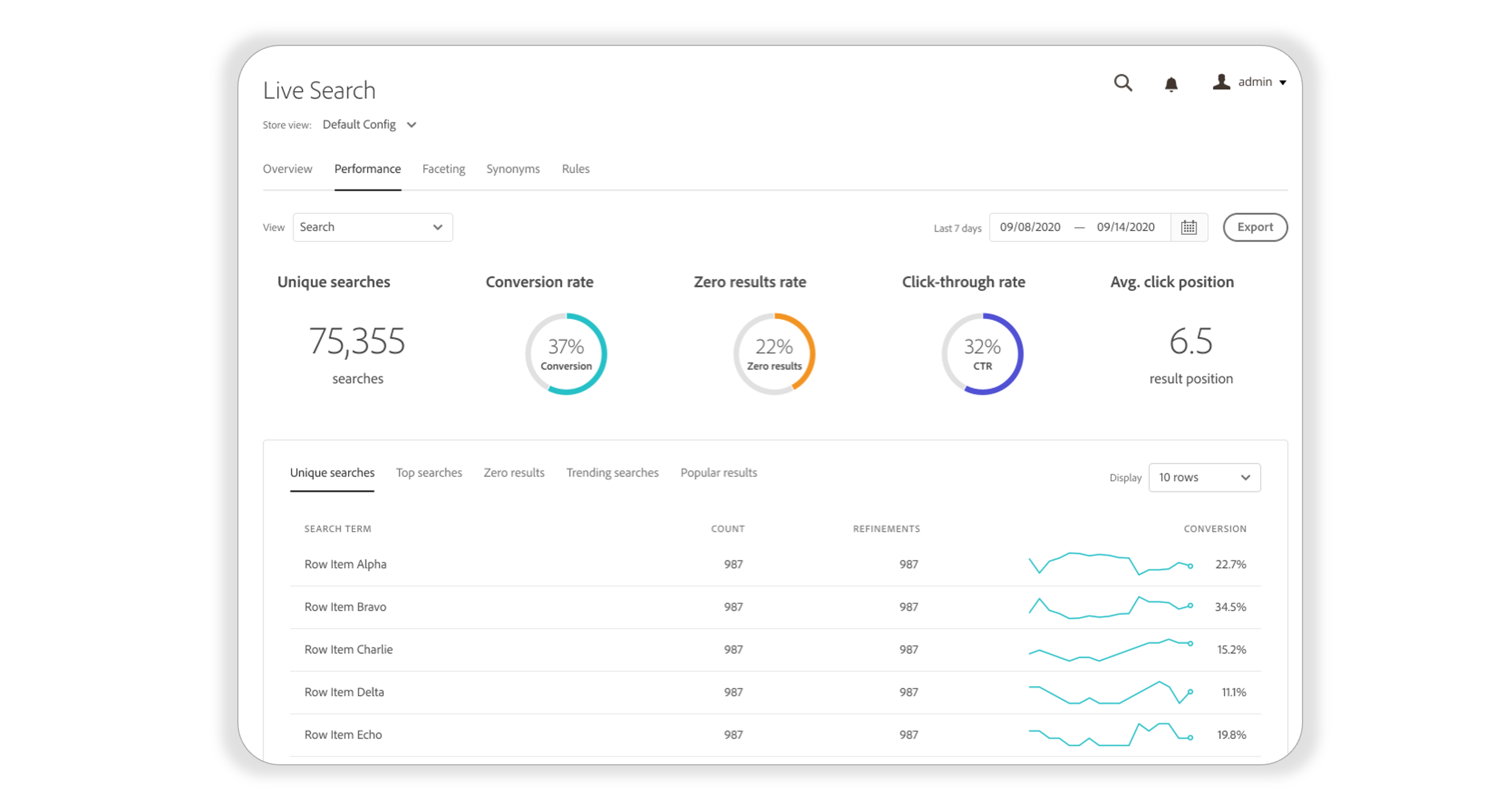Sort by the COUNT column header
Screen dimensions: 1495x812
click(727, 529)
